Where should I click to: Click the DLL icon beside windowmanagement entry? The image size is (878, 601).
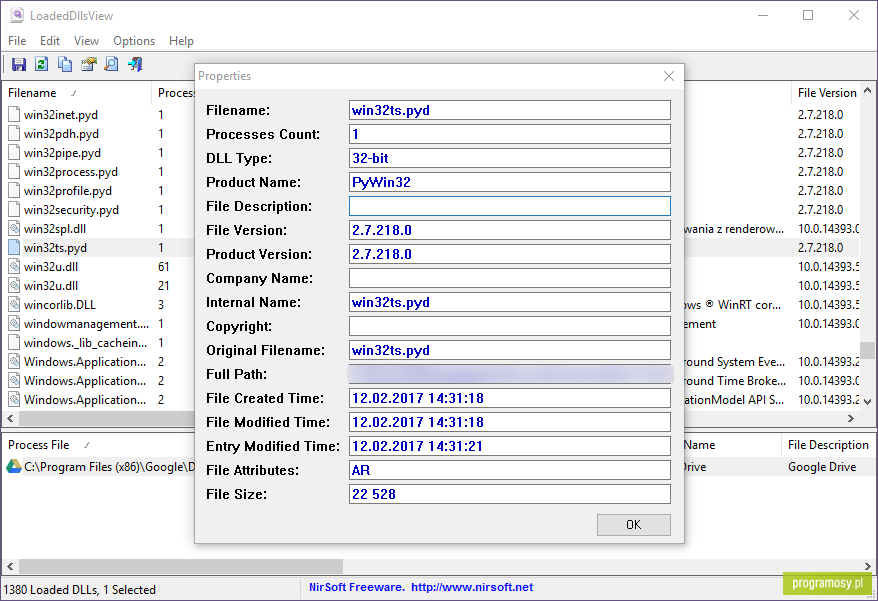click(x=14, y=324)
